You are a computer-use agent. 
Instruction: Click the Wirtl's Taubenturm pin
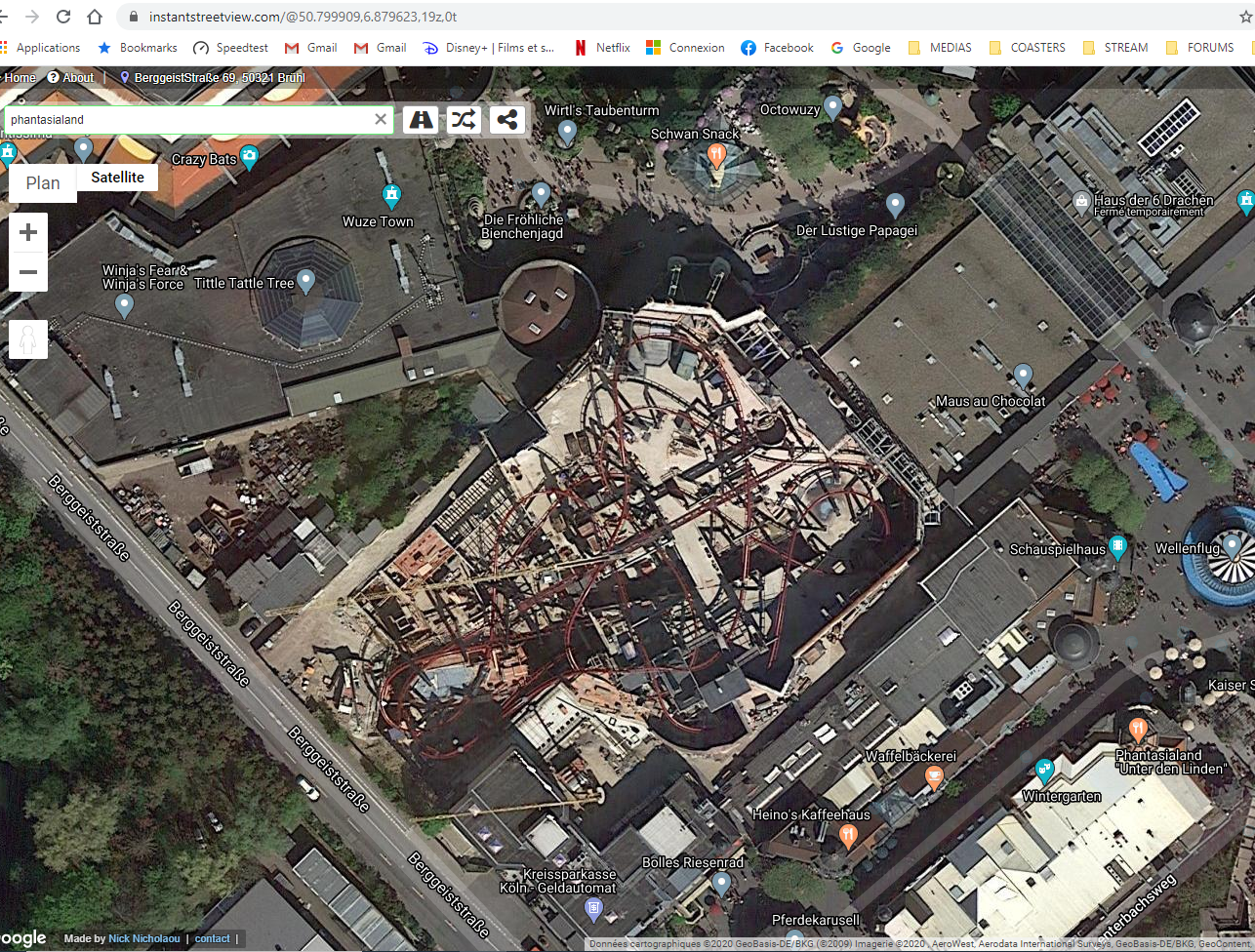point(567,134)
